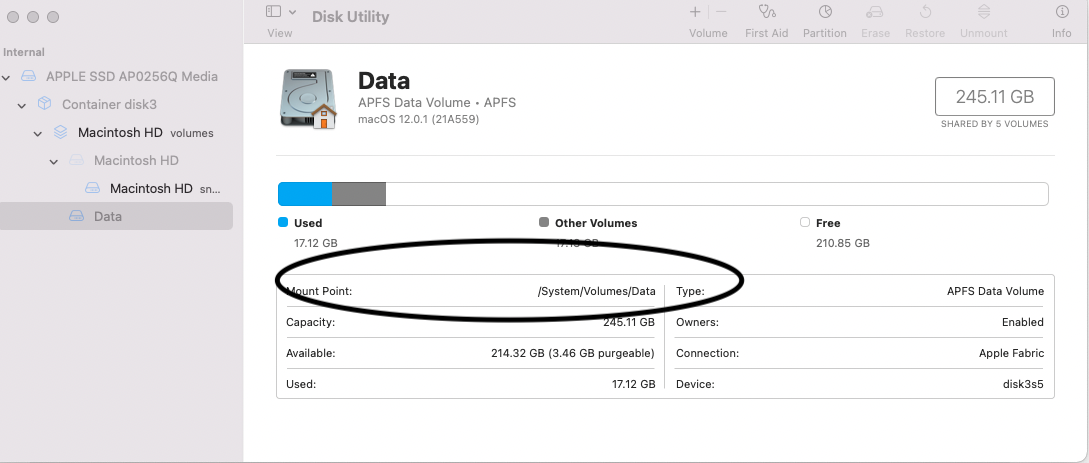This screenshot has height=463, width=1089.
Task: Click the Macintosh HD volumes stack icon
Action: tap(60, 132)
